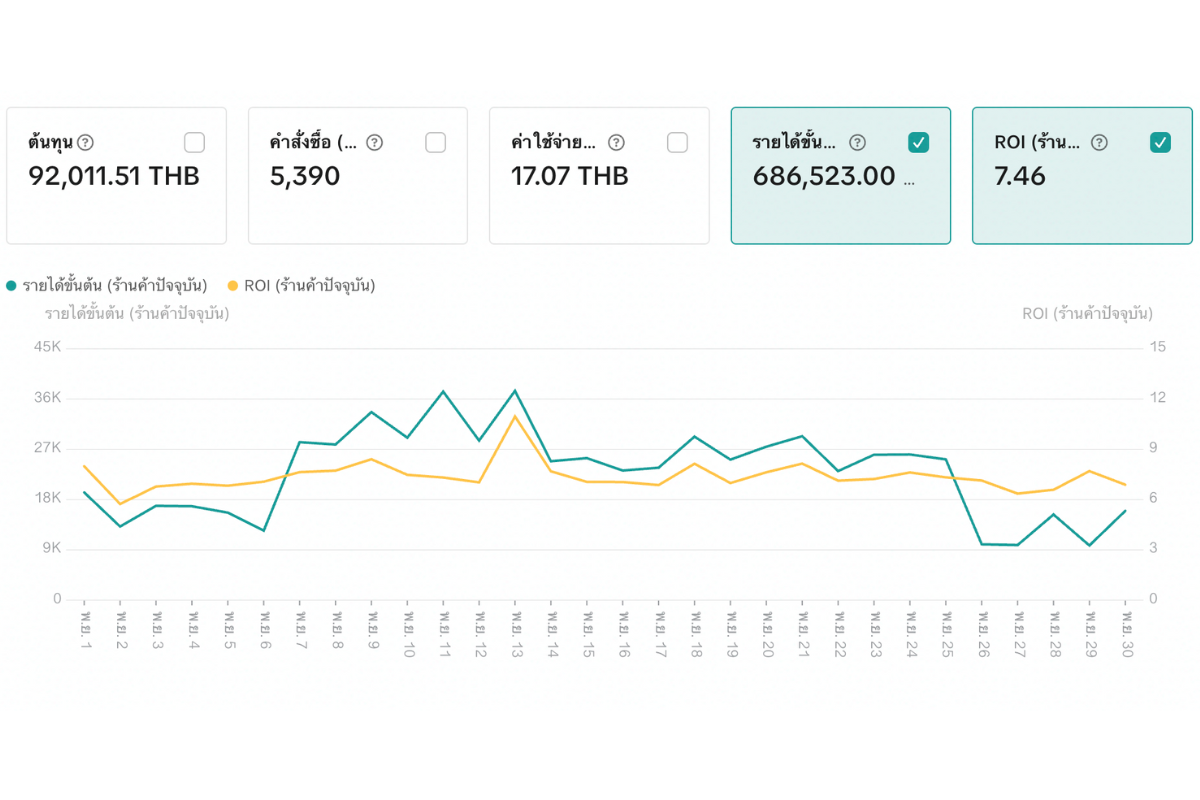
Task: Open the help tooltip beside คำสั่งซื้อ
Action: (x=374, y=143)
